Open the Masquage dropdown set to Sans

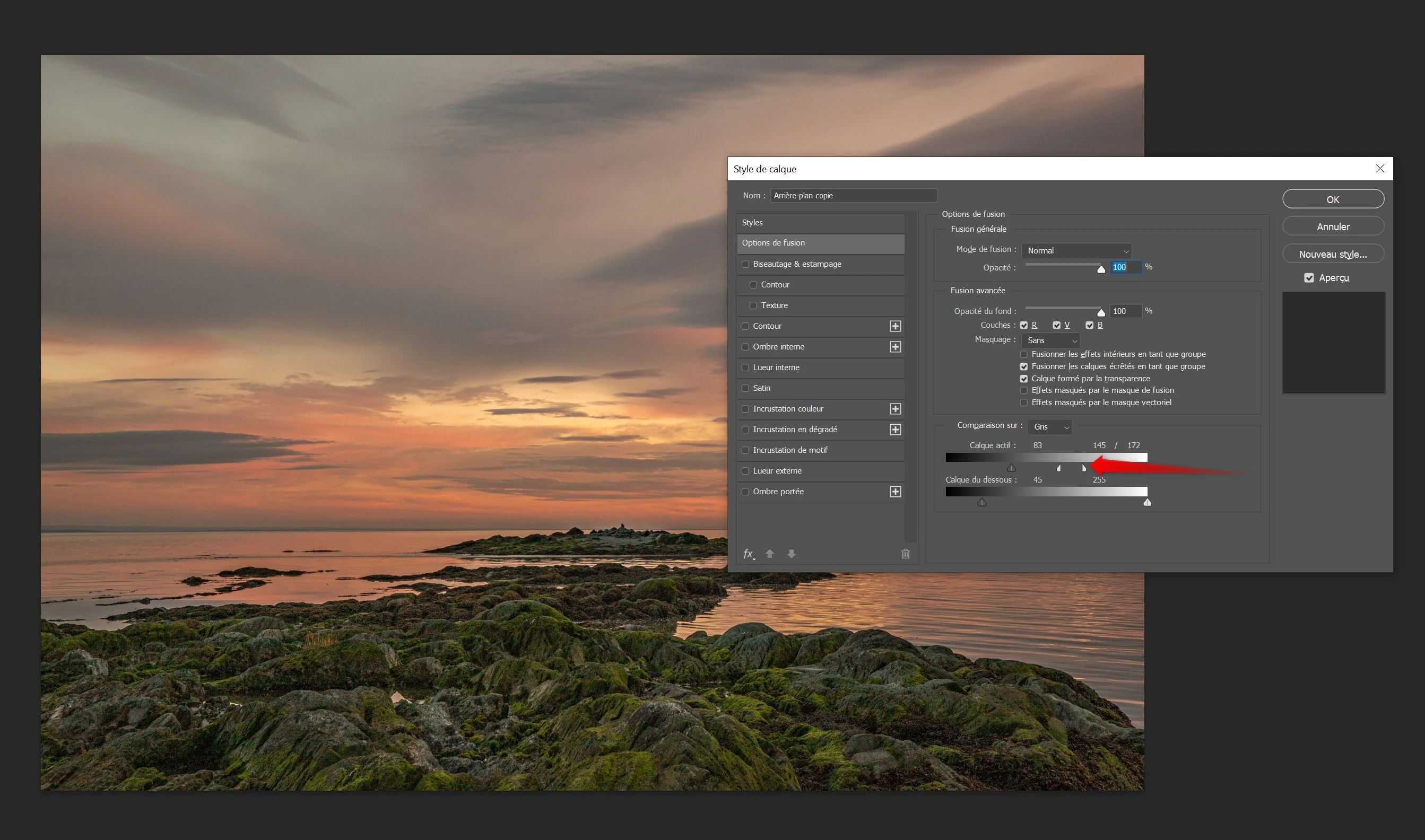click(1051, 340)
